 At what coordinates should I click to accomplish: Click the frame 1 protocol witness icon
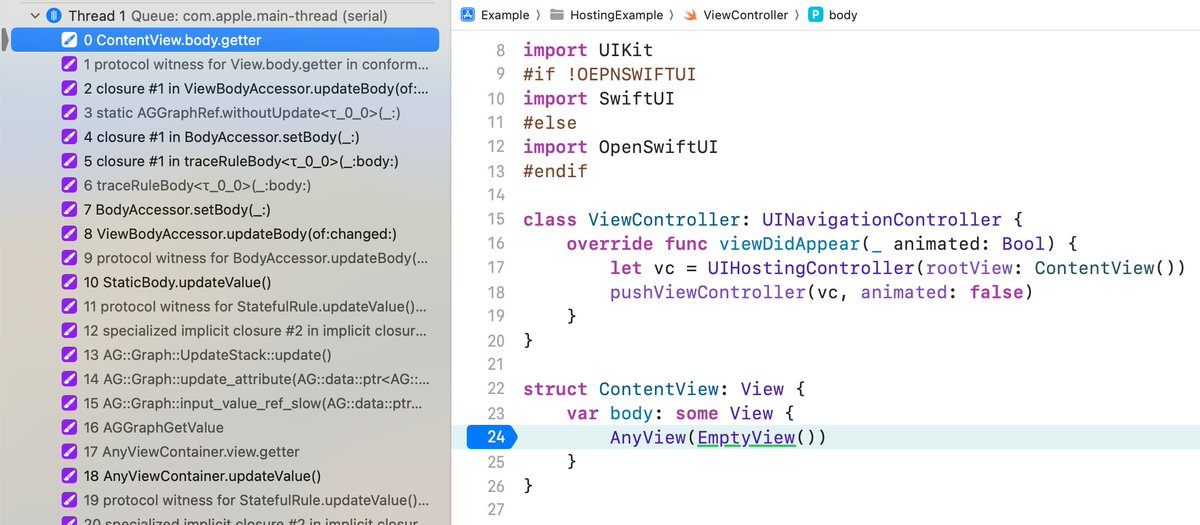[70, 64]
